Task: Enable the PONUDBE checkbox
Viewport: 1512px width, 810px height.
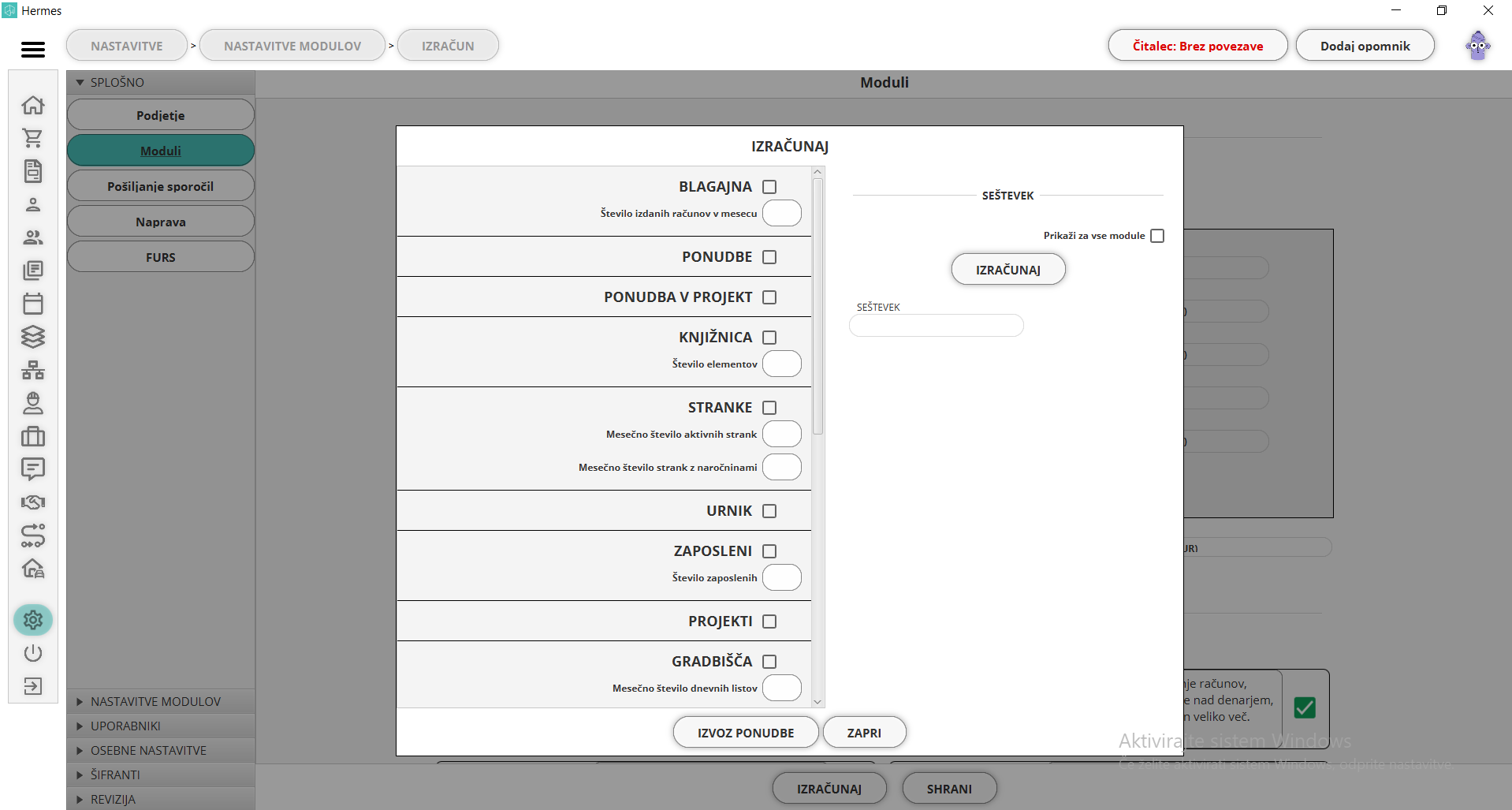Action: [769, 257]
